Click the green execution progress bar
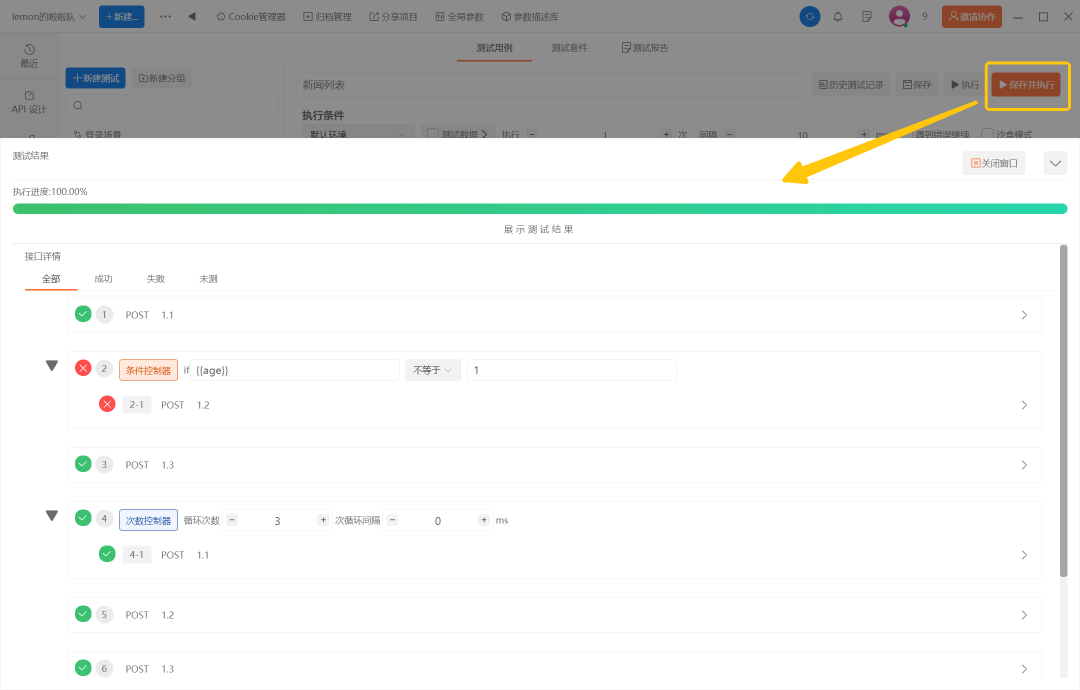 tap(540, 209)
